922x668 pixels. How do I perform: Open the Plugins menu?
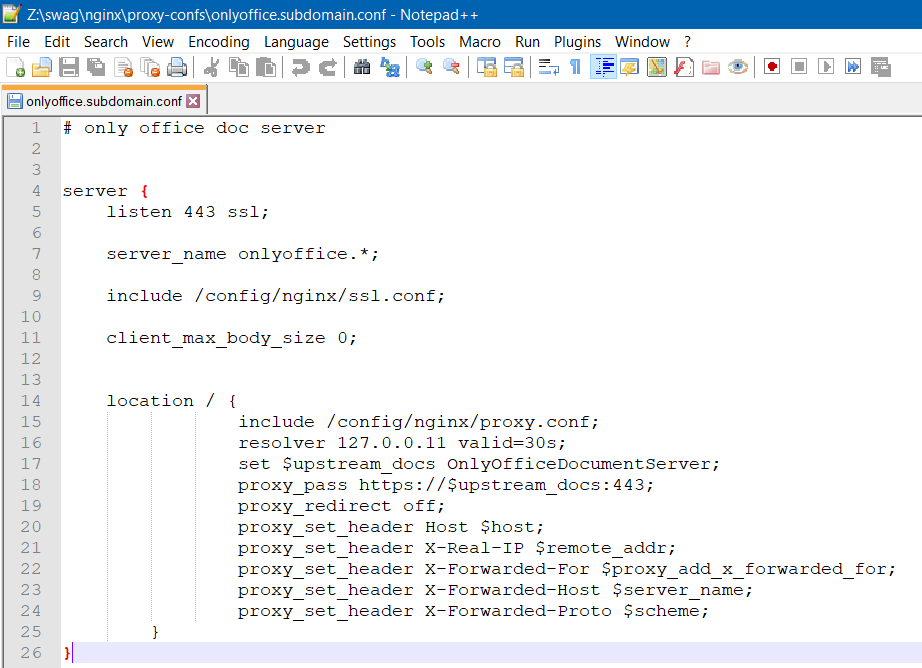[x=577, y=42]
